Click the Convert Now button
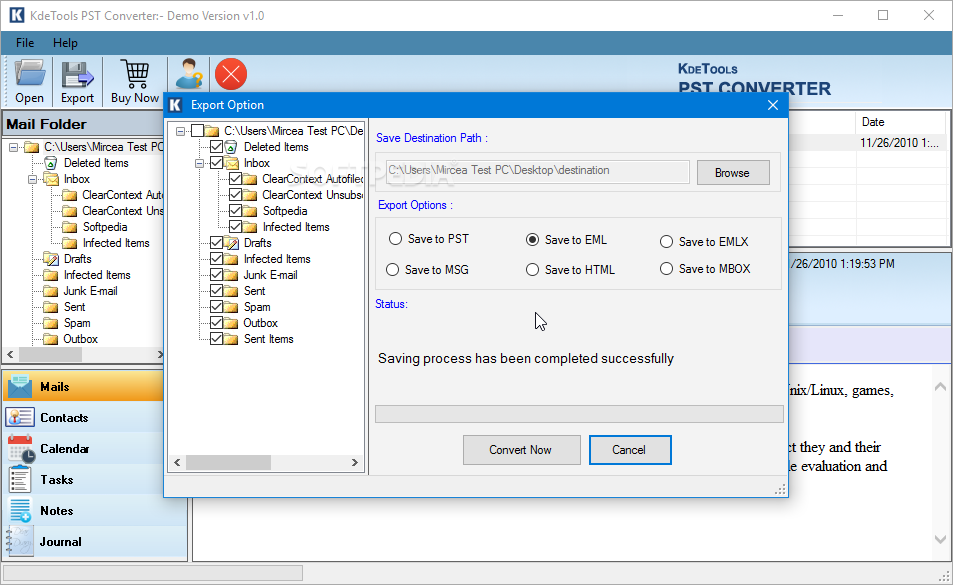Viewport: 953px width, 585px height. tap(521, 450)
